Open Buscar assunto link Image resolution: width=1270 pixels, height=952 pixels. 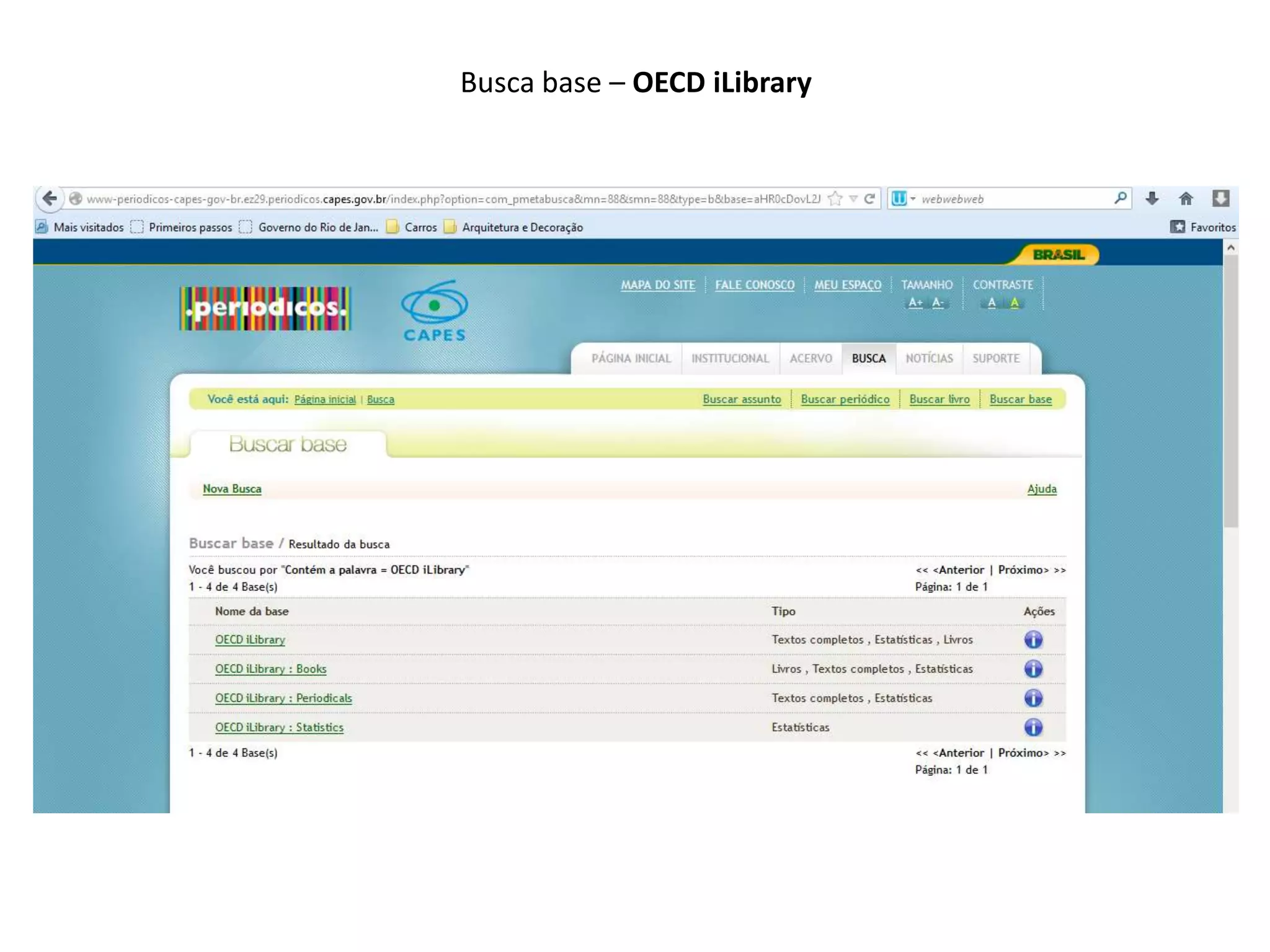[x=742, y=400]
